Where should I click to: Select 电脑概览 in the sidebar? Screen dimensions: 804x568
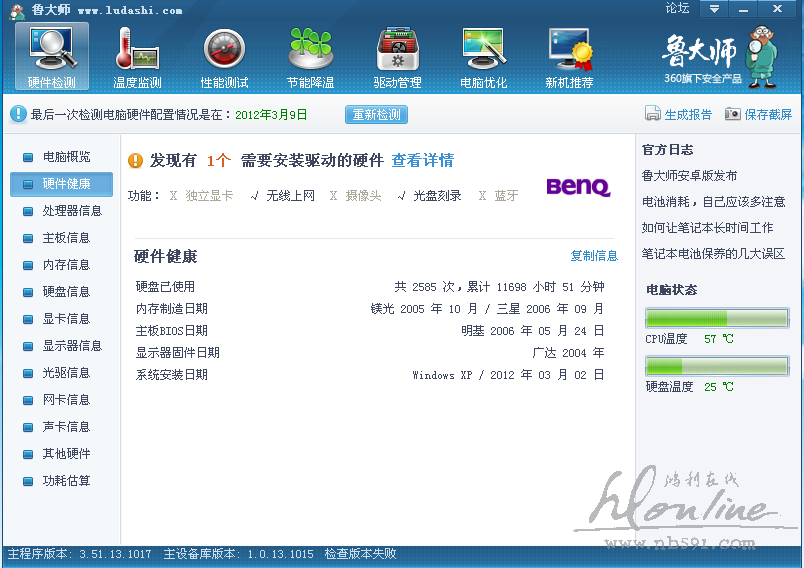point(66,157)
